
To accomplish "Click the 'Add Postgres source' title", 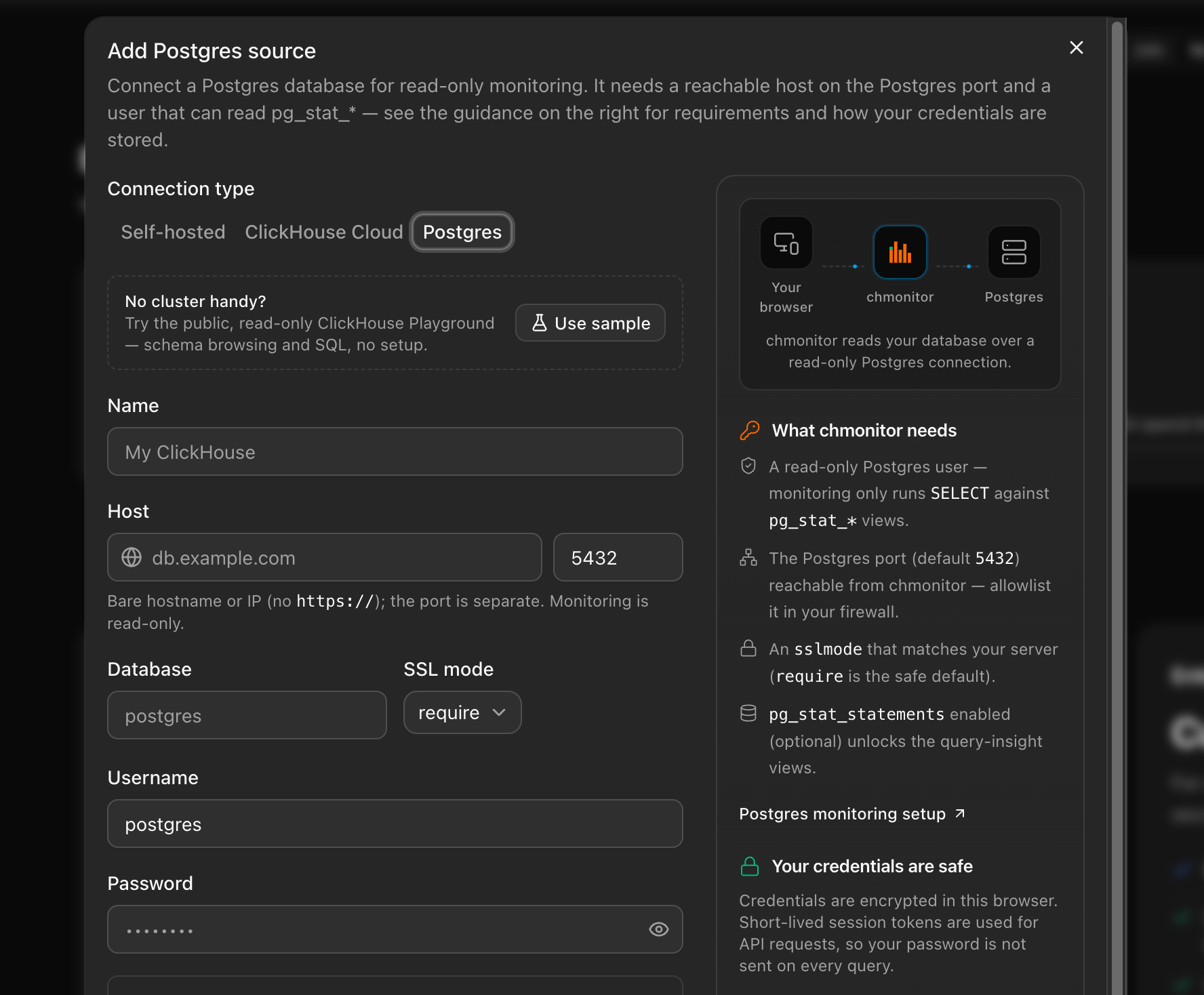I will 212,51.
